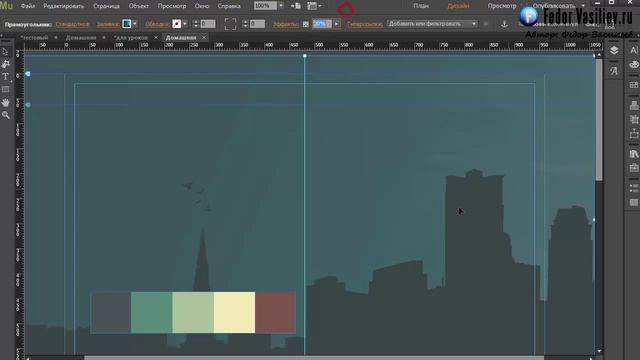Open the Файл menu
The image size is (640, 360).
coord(28,6)
